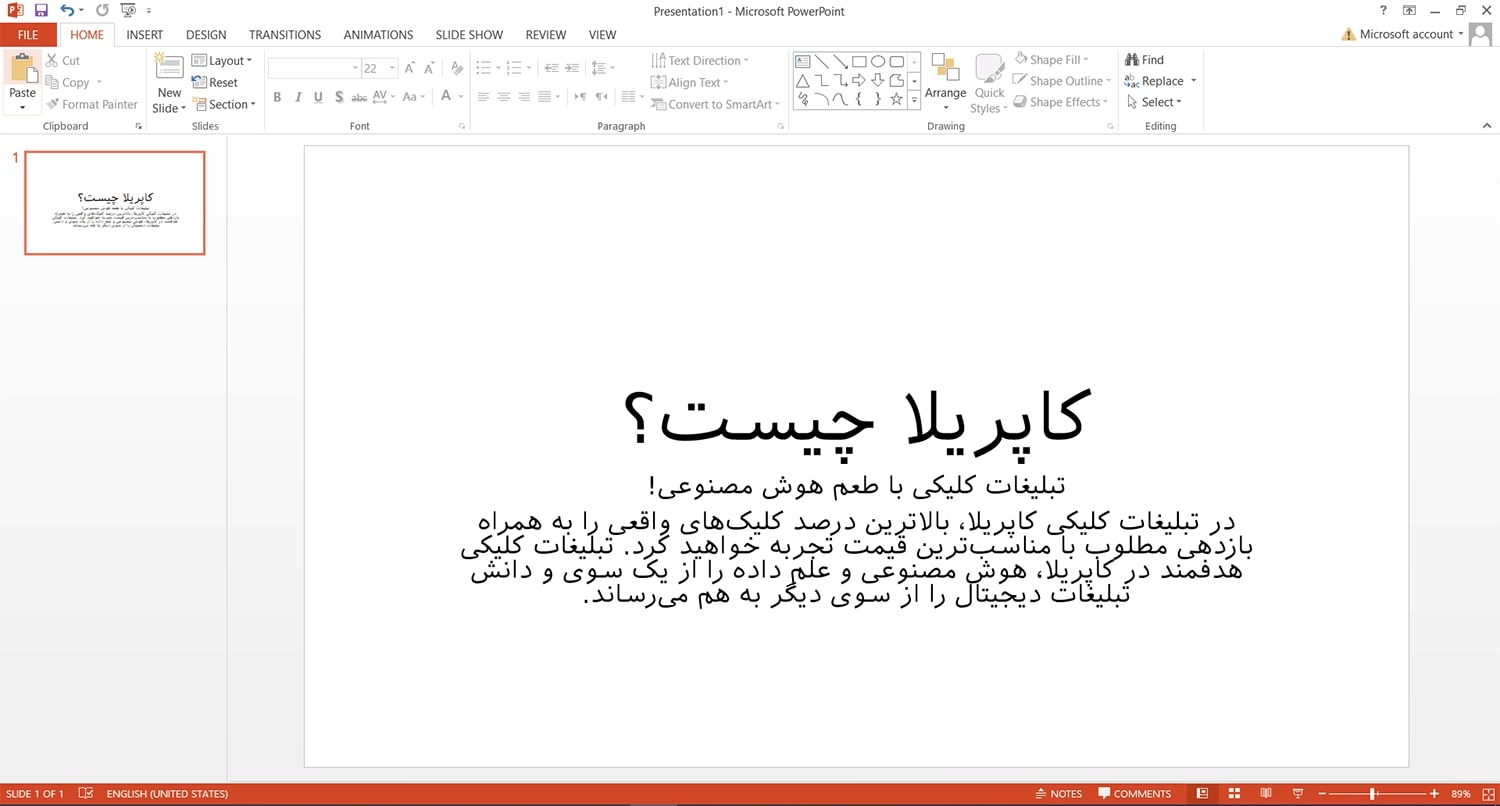Open Quick Styles gallery

(x=988, y=85)
